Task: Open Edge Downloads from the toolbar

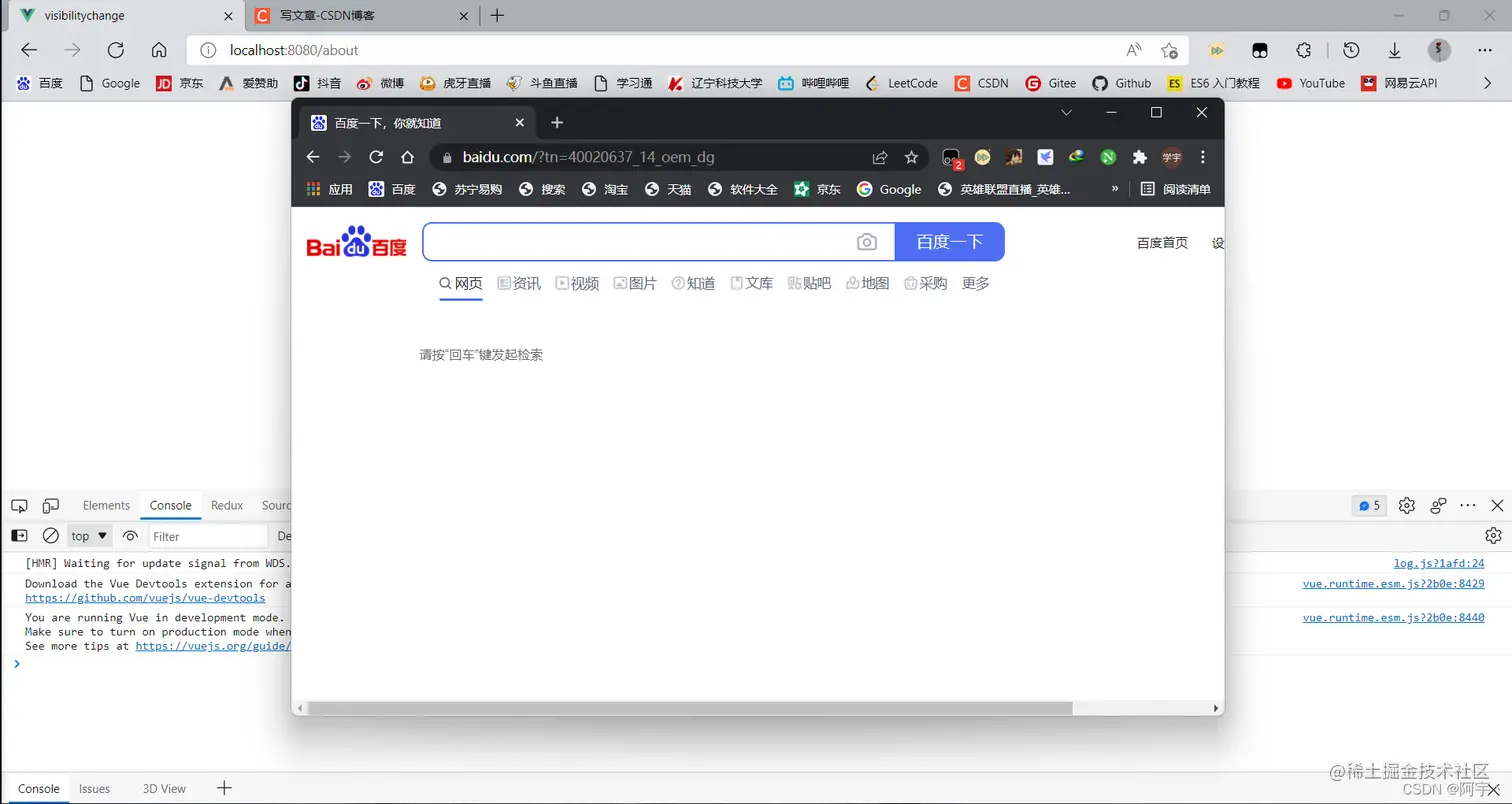Action: [1393, 50]
